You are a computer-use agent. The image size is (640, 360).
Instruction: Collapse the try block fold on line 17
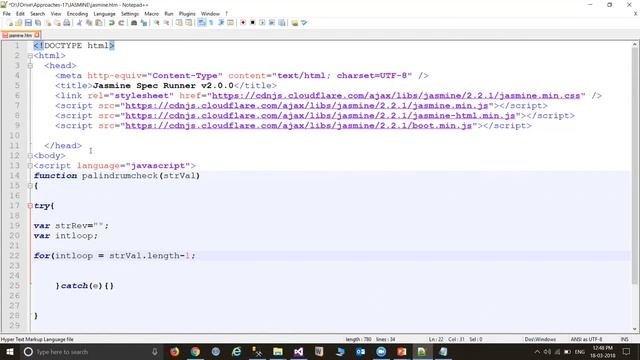pos(30,206)
